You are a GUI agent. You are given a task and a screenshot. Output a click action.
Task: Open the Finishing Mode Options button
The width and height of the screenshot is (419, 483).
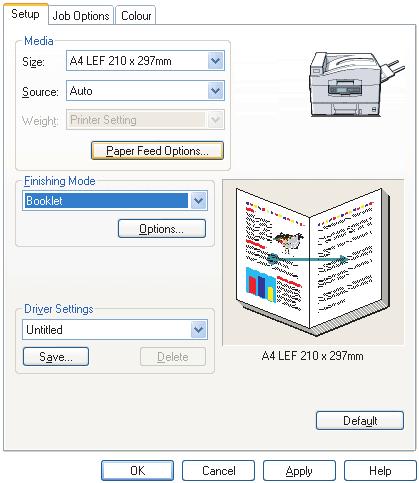coord(162,229)
